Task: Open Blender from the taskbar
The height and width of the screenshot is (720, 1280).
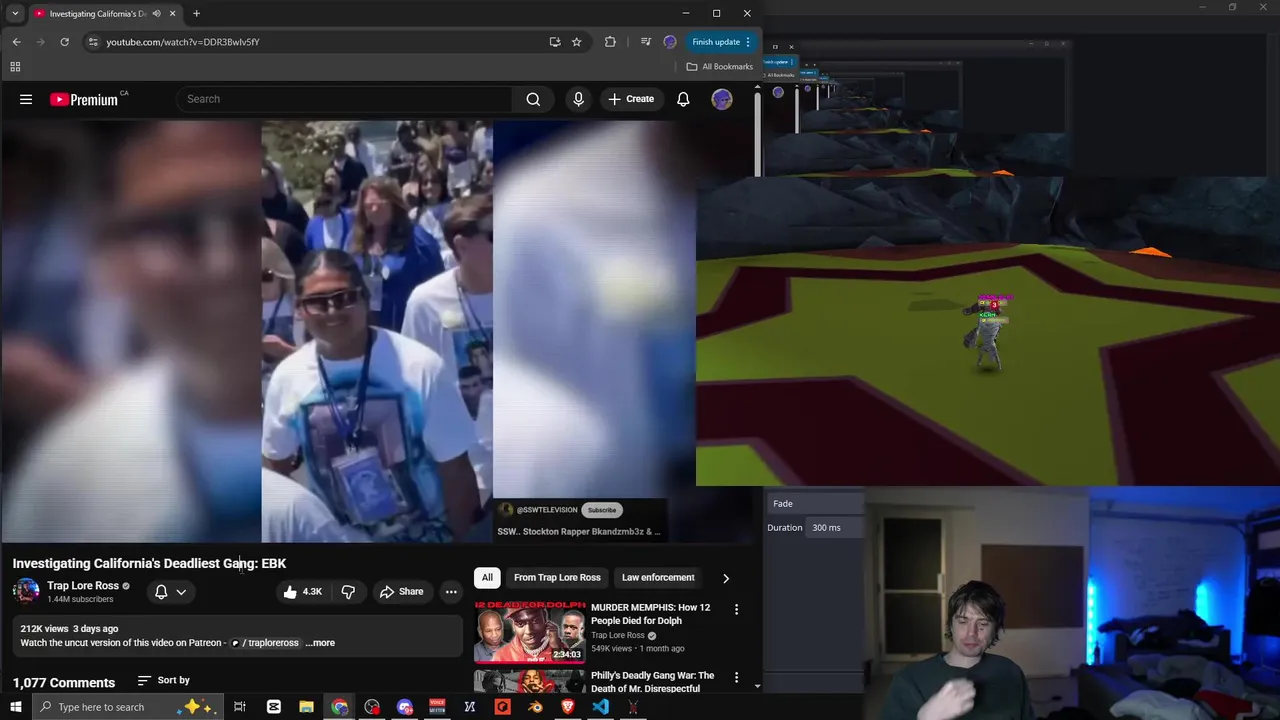Action: (x=535, y=707)
